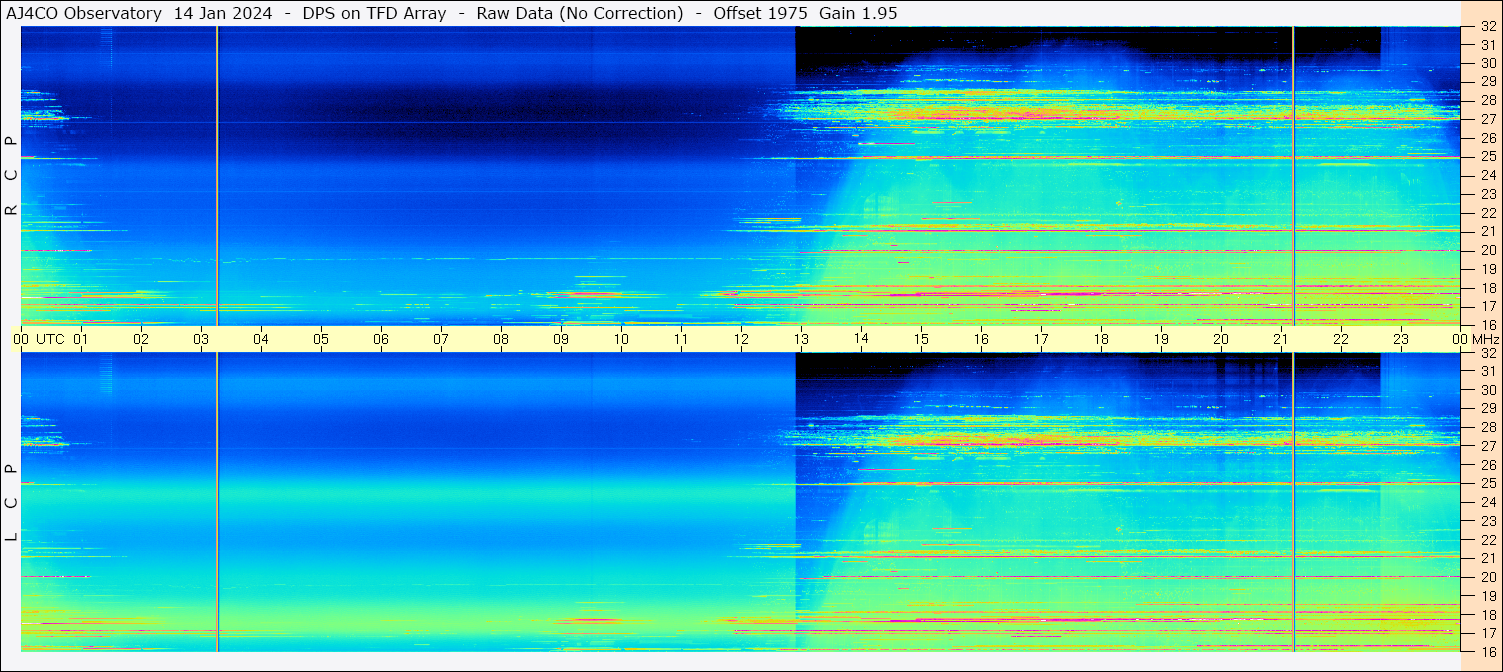Click the 30 MHz tick of RCP panel
This screenshot has height=672, width=1503.
[x=1487, y=63]
